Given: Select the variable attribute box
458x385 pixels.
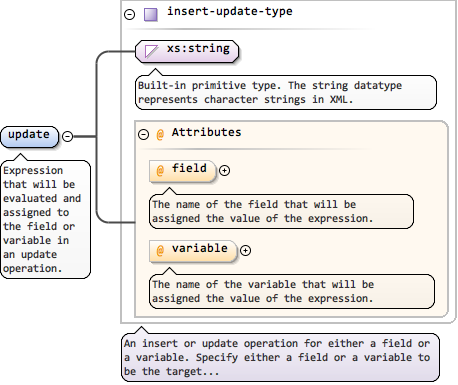Looking at the screenshot, I should pos(193,251).
